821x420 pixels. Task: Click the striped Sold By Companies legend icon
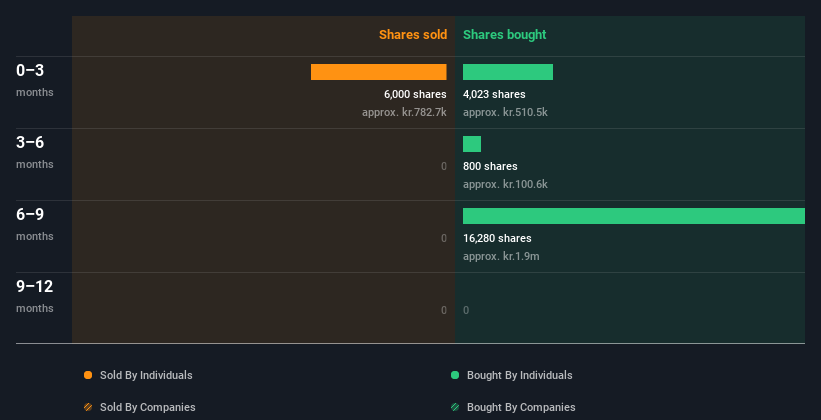pyautogui.click(x=88, y=407)
